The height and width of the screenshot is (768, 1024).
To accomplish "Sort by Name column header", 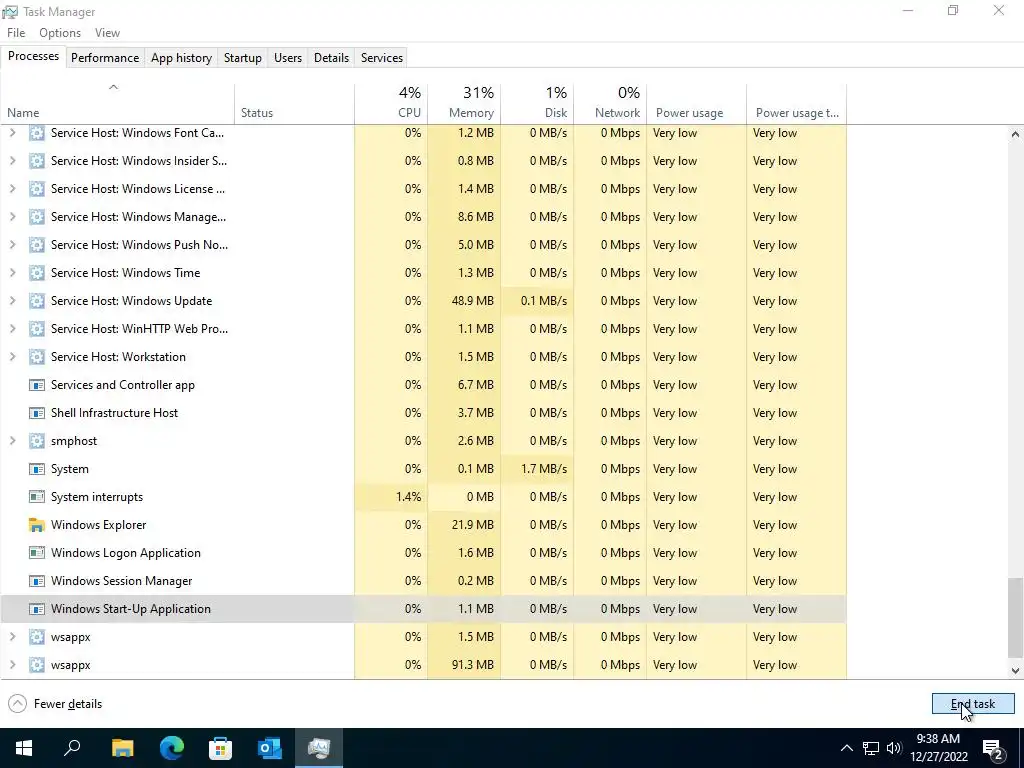I will 118,103.
